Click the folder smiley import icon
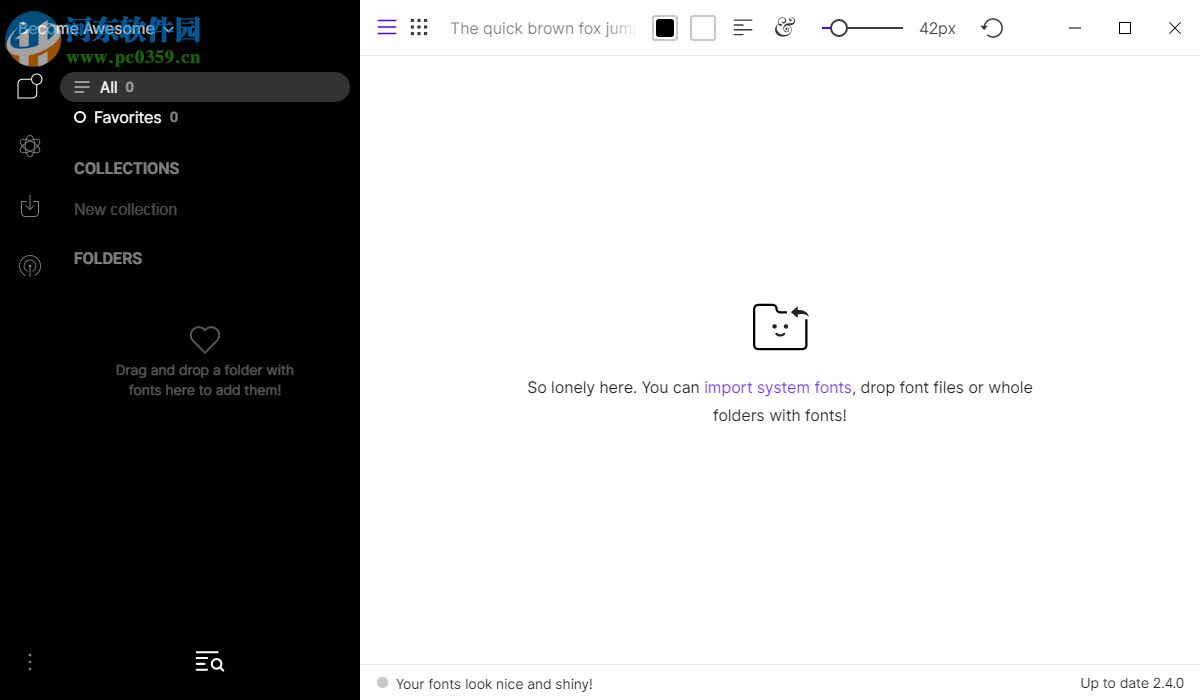Viewport: 1200px width, 700px height. coord(780,326)
